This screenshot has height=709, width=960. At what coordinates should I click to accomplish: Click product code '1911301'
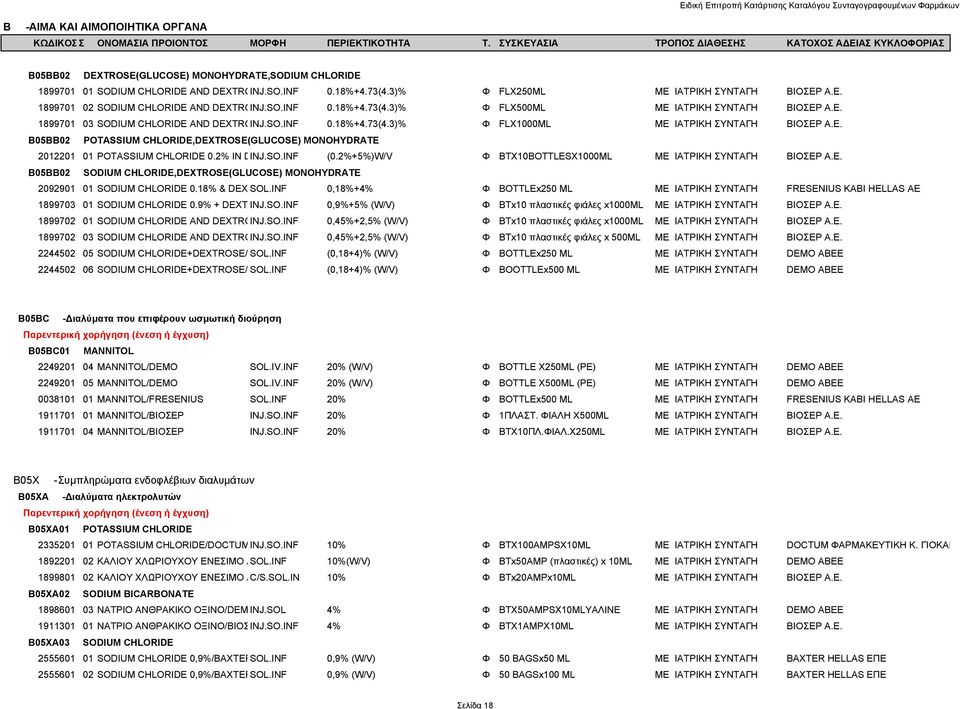tap(56, 626)
